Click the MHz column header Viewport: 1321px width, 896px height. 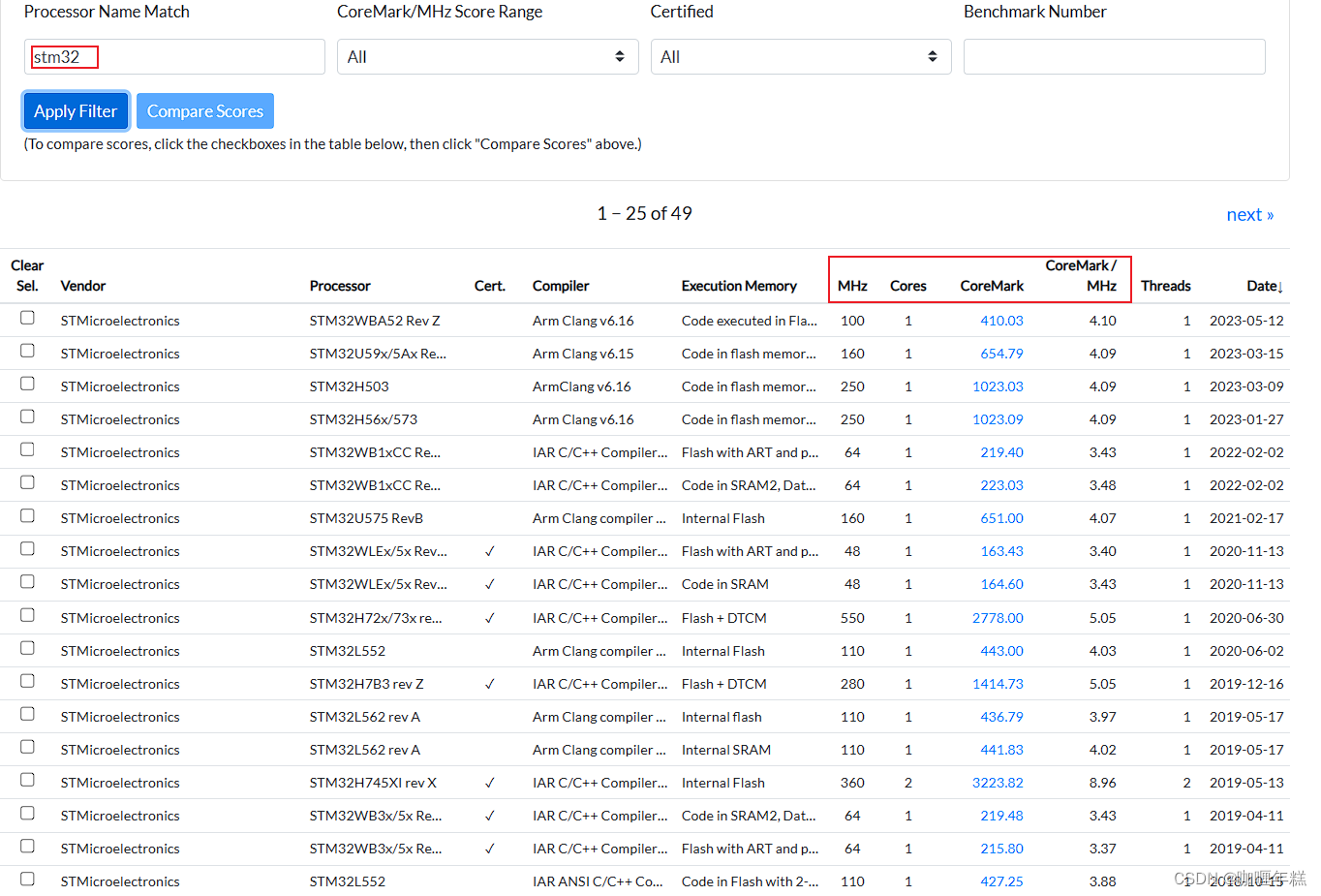point(852,286)
